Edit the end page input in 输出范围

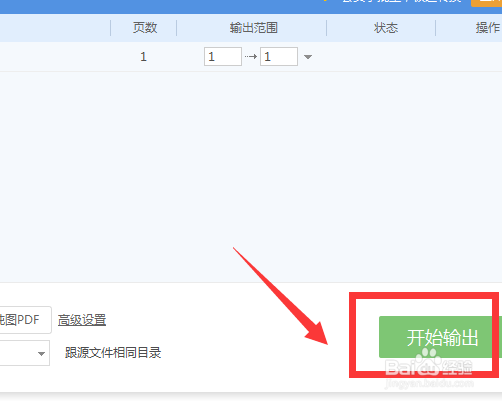click(x=279, y=57)
